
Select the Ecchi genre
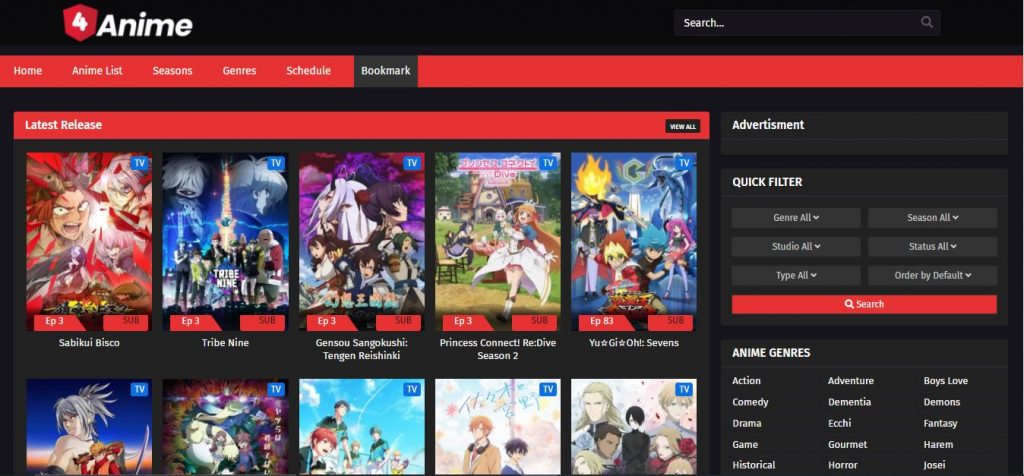840,423
